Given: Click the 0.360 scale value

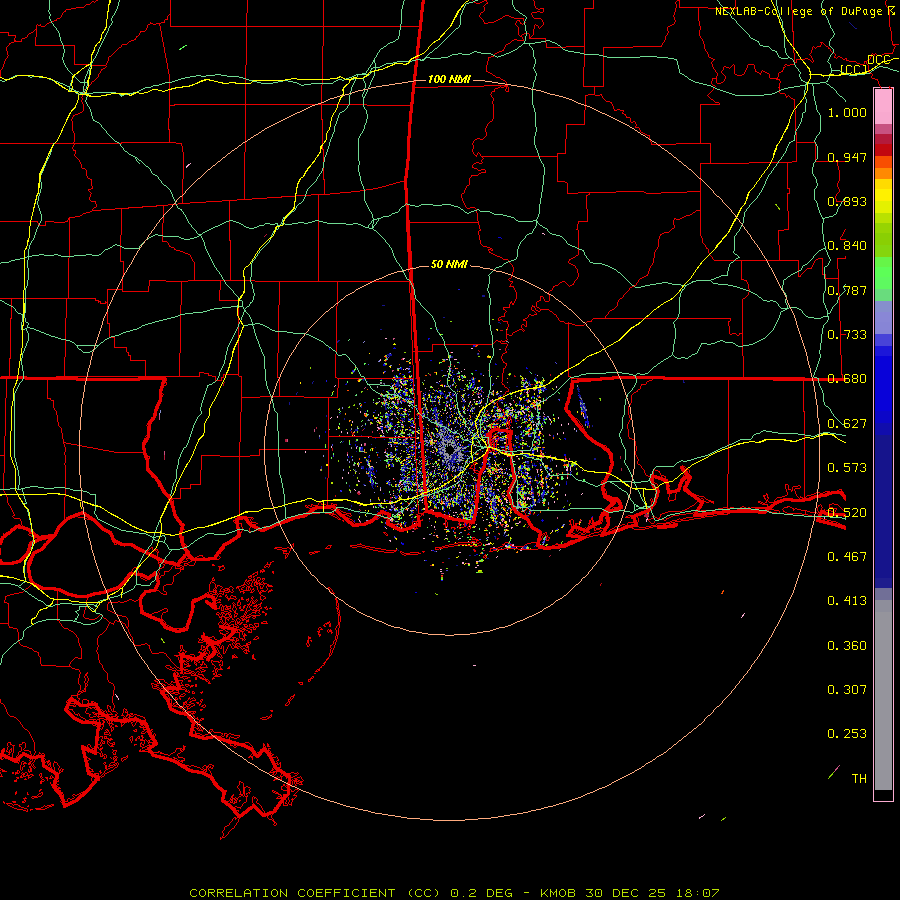Looking at the screenshot, I should click(x=847, y=646).
